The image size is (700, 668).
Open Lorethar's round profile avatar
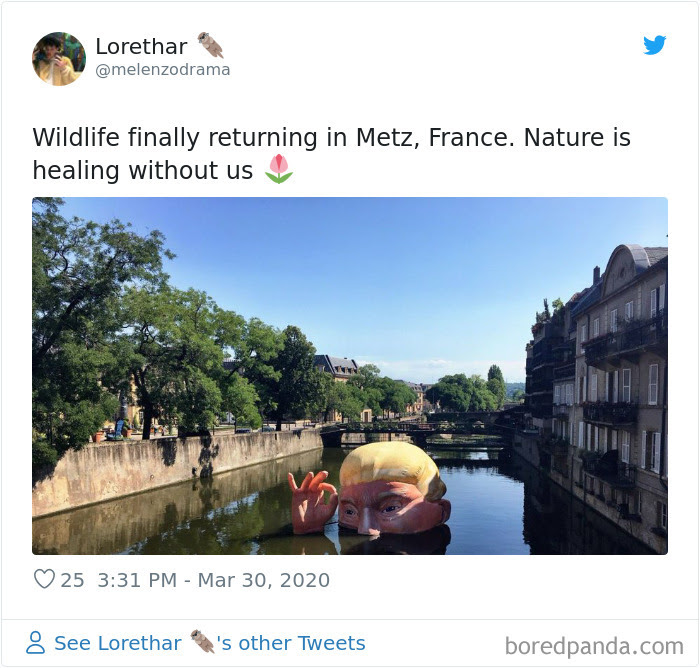58,58
